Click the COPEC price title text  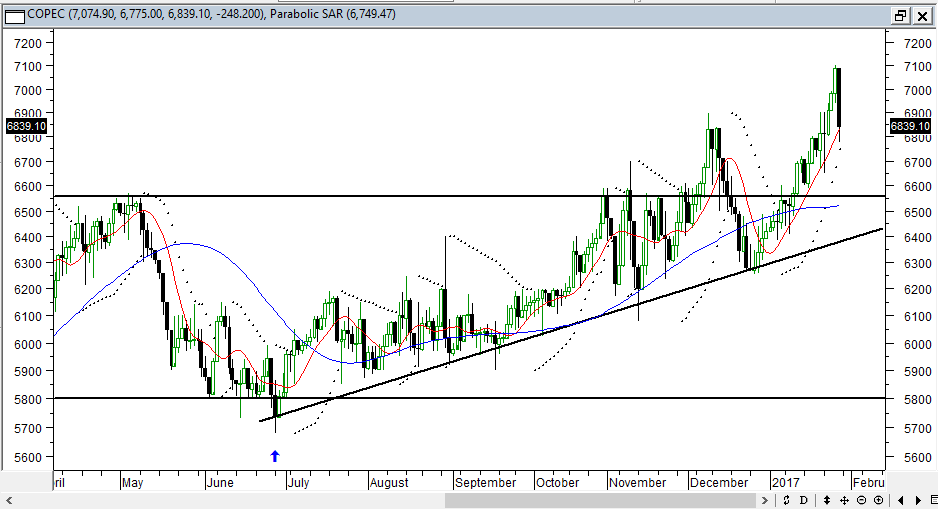tap(146, 14)
